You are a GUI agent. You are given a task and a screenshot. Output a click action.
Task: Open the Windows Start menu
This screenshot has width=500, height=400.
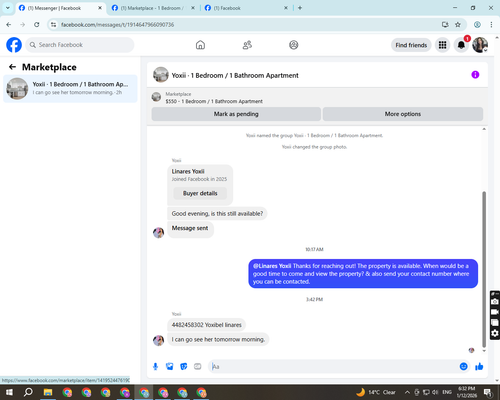click(9, 392)
